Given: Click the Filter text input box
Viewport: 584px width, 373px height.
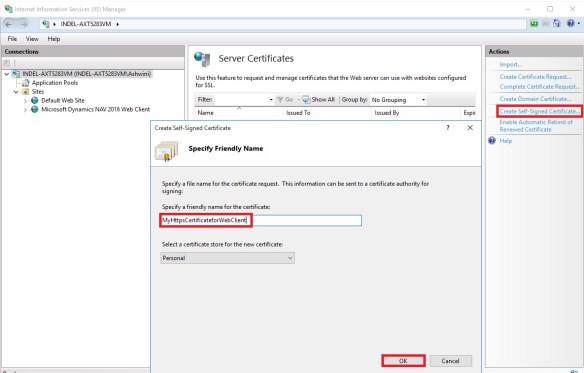Looking at the screenshot, I should point(241,99).
